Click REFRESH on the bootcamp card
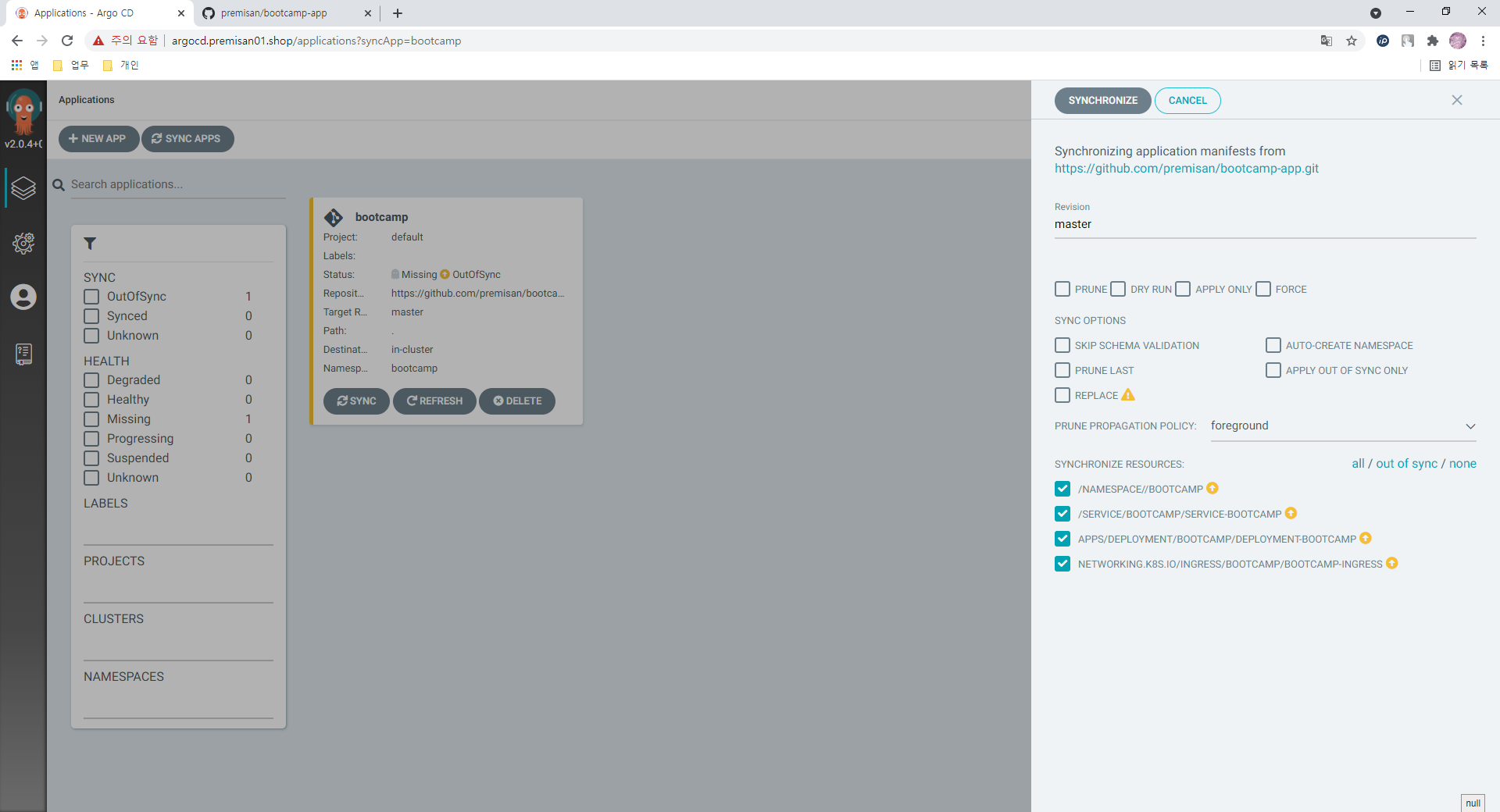Screen dimensions: 1500x812 [x=434, y=401]
